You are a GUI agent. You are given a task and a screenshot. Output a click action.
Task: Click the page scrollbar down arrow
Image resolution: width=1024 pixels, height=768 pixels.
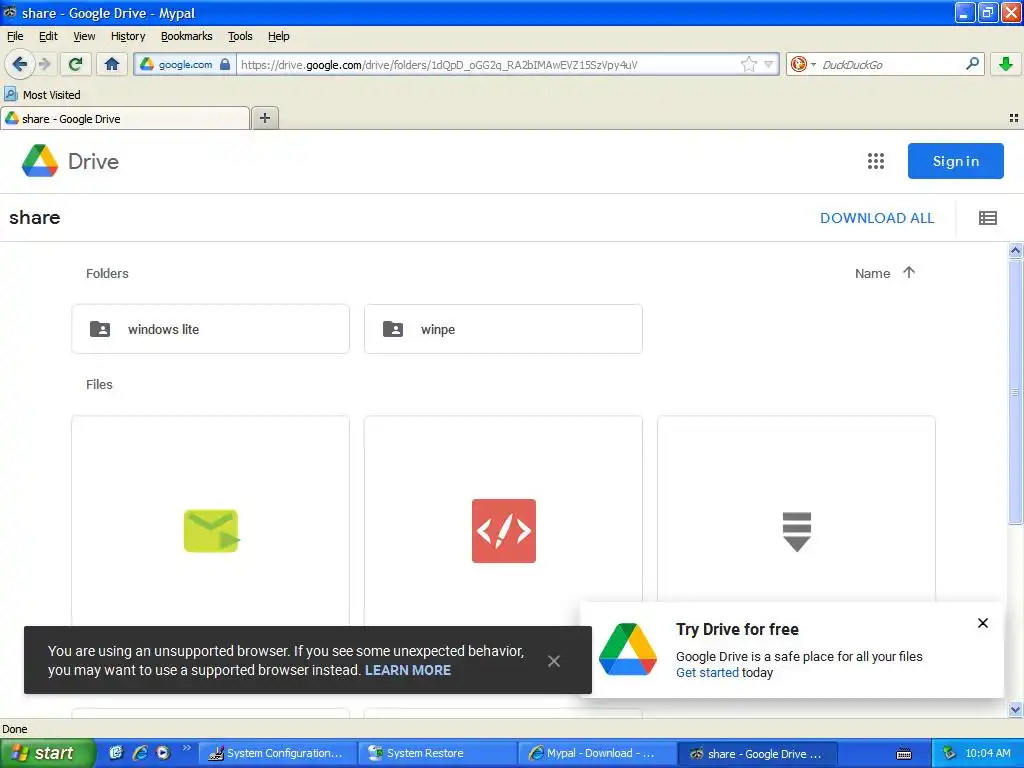tap(1016, 709)
